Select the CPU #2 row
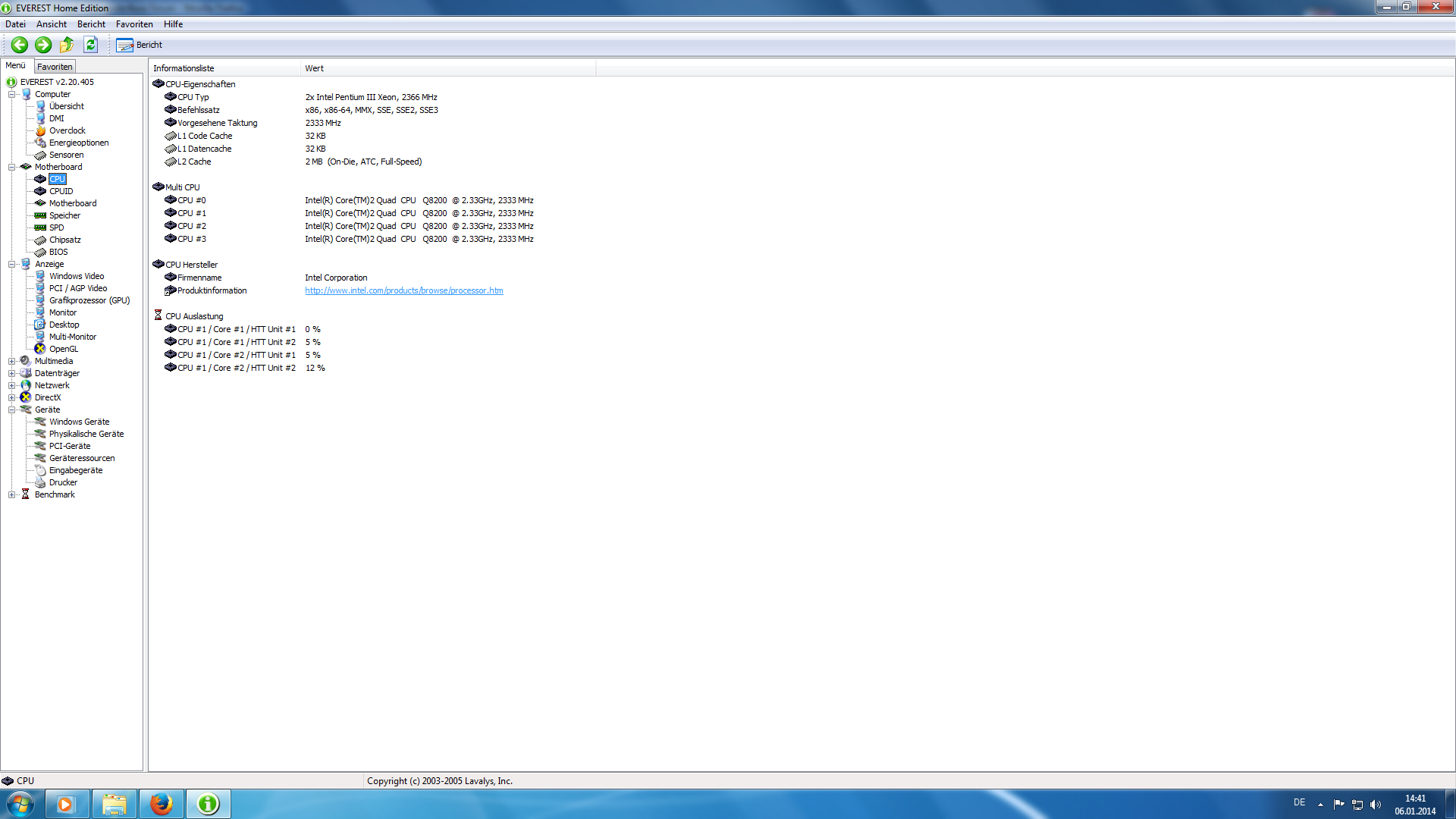 coord(191,226)
